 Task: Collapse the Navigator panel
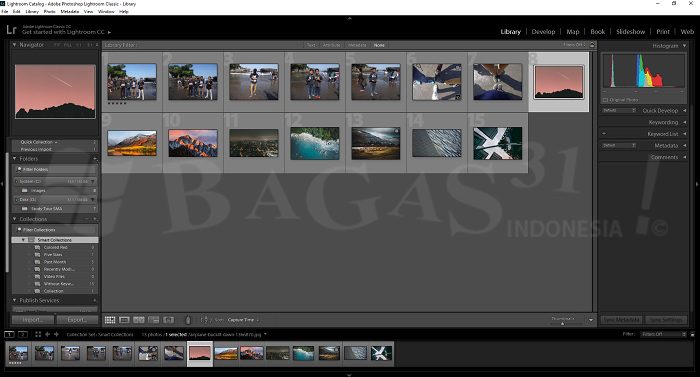[14, 45]
